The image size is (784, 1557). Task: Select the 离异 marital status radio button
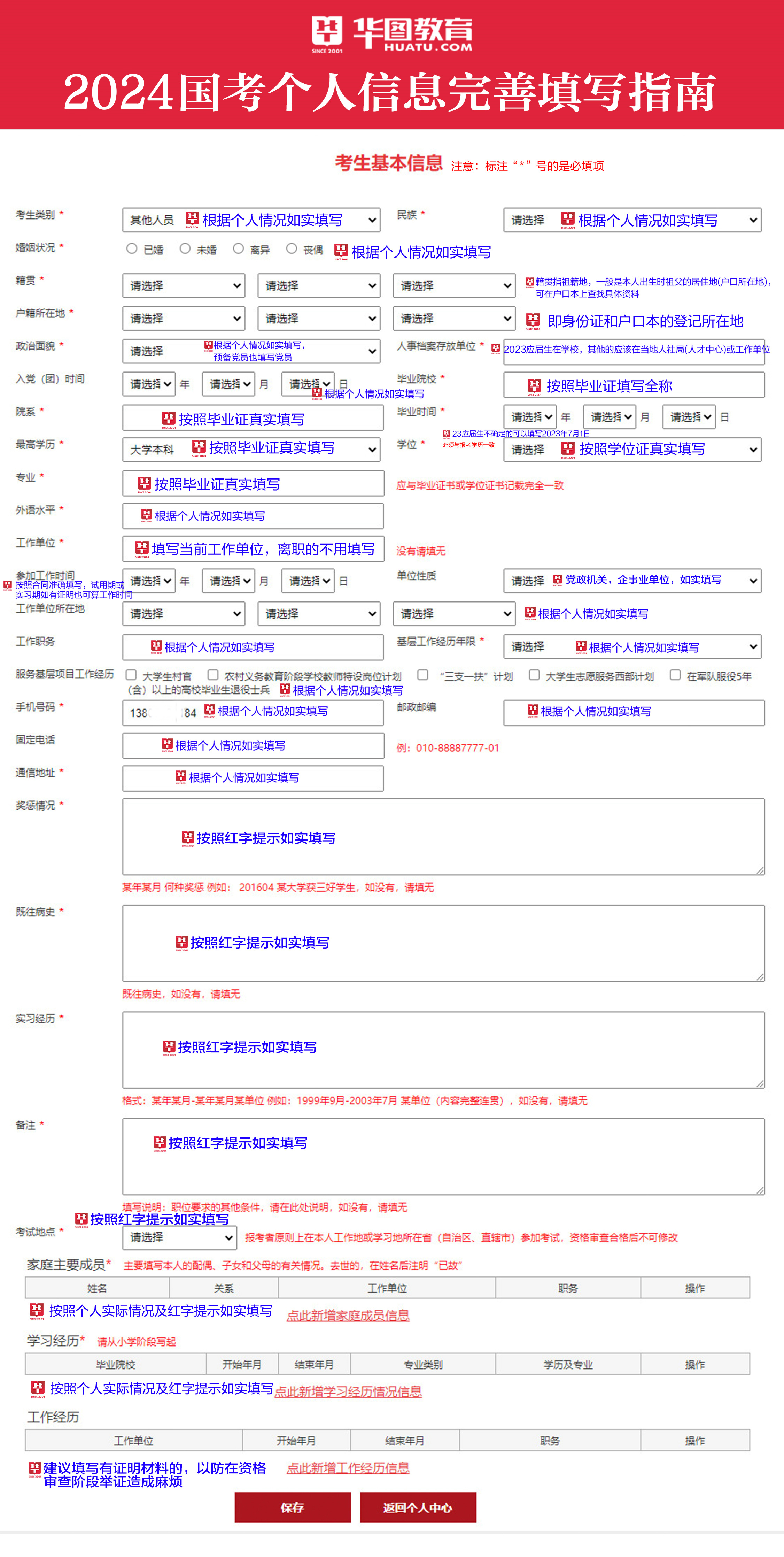tap(238, 248)
